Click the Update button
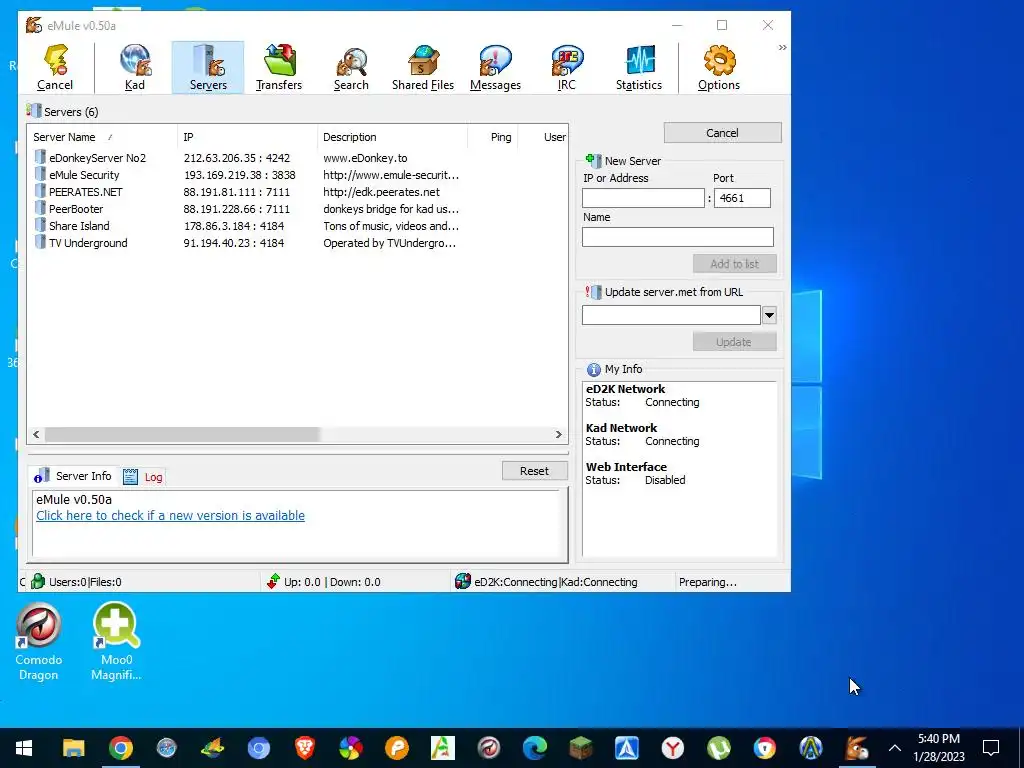This screenshot has height=768, width=1024. (x=735, y=342)
